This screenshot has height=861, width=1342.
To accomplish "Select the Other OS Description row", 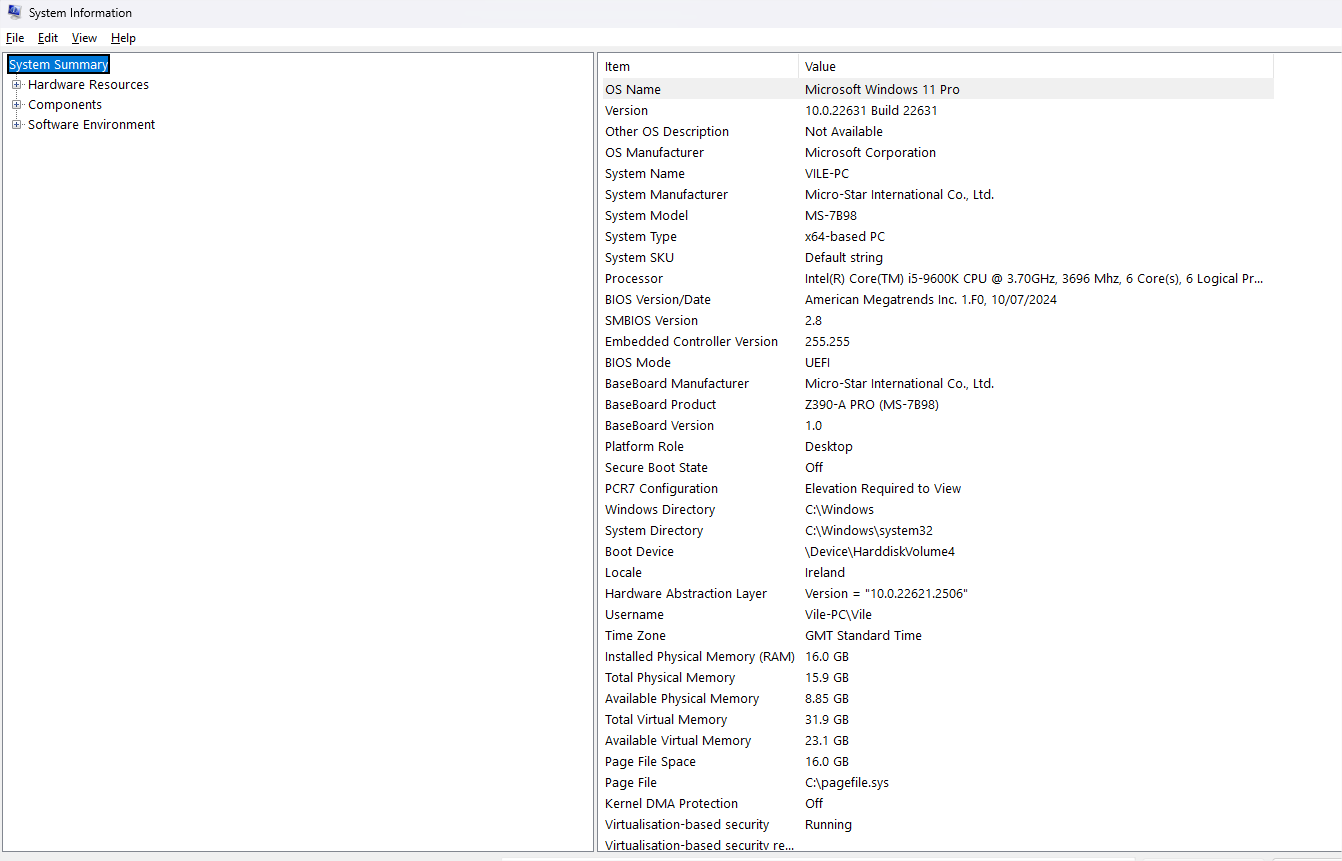I will coord(936,132).
